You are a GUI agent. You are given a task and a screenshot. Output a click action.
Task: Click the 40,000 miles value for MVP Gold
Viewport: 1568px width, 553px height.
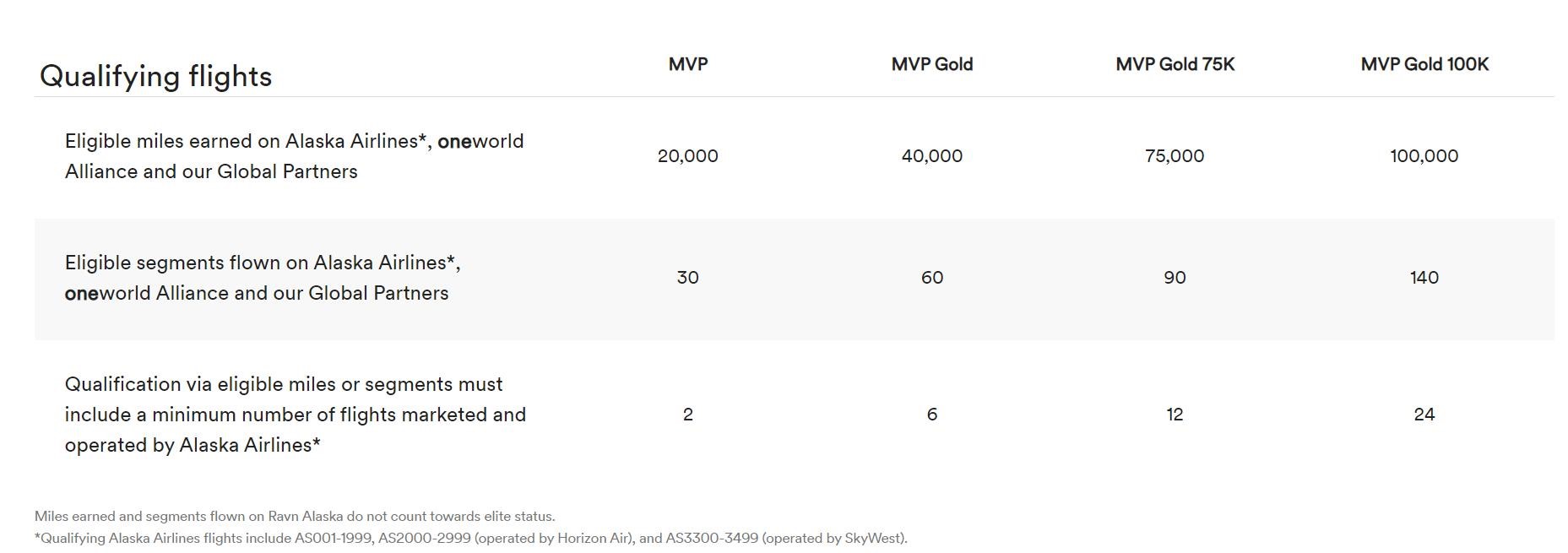[932, 156]
